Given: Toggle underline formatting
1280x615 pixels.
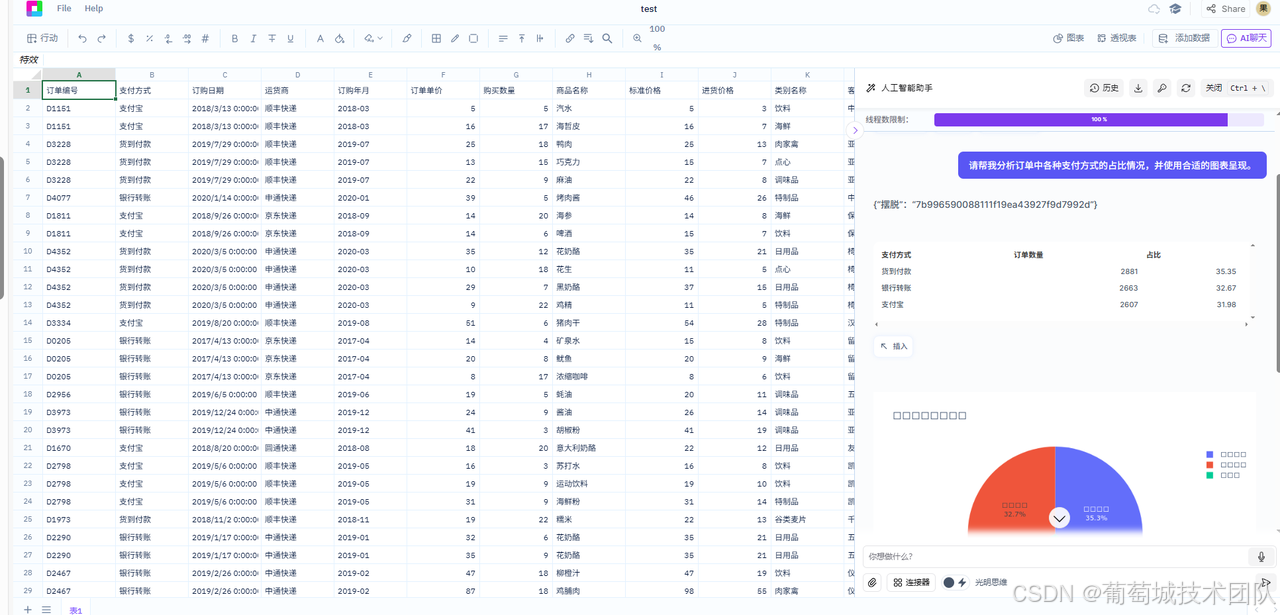Looking at the screenshot, I should tap(291, 38).
